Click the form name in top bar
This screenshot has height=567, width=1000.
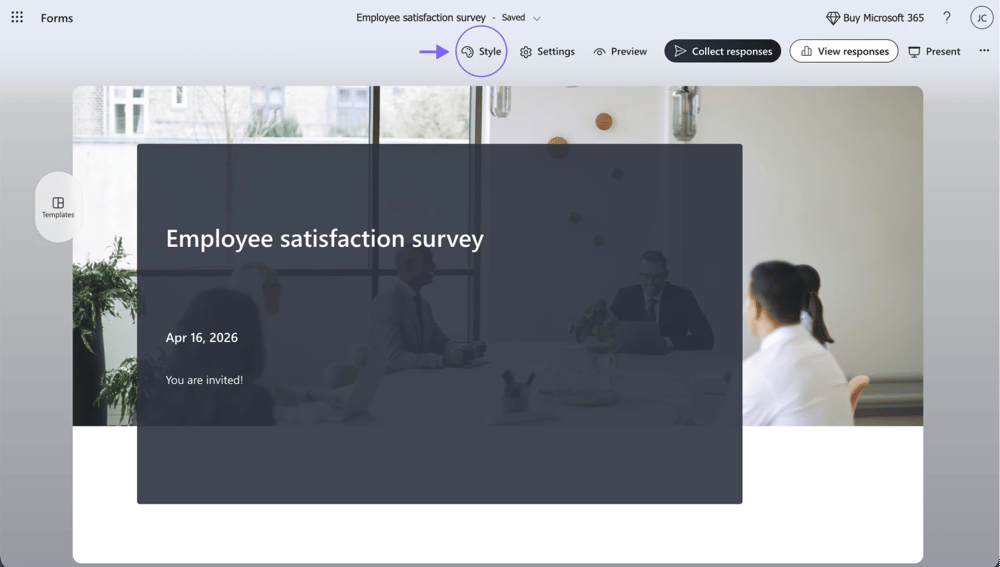(x=421, y=18)
